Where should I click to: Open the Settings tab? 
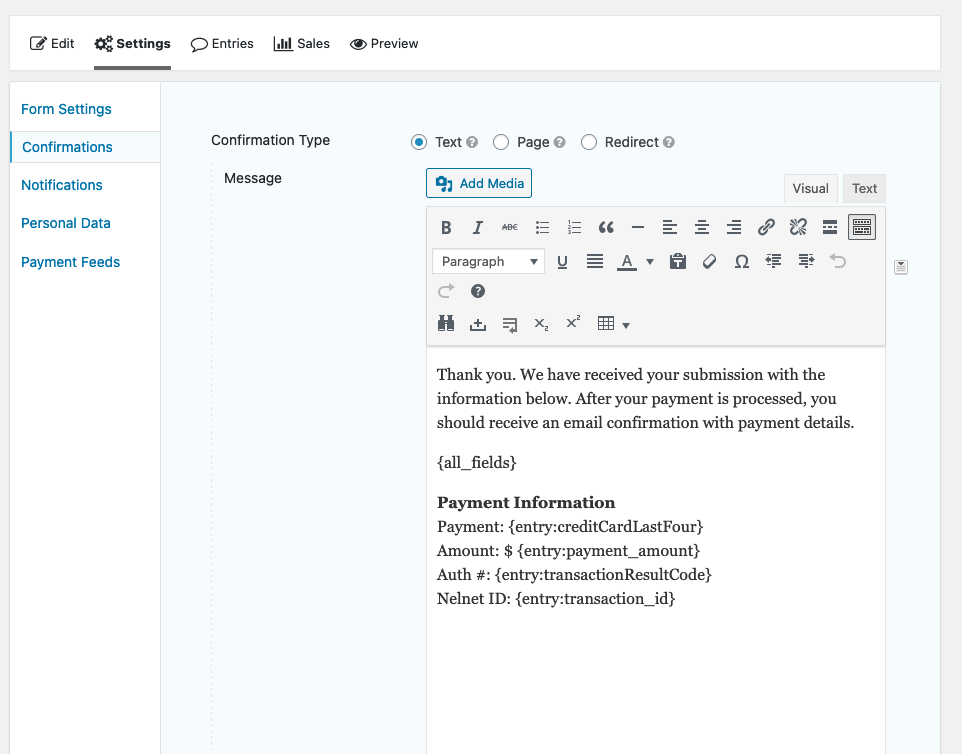click(x=133, y=44)
